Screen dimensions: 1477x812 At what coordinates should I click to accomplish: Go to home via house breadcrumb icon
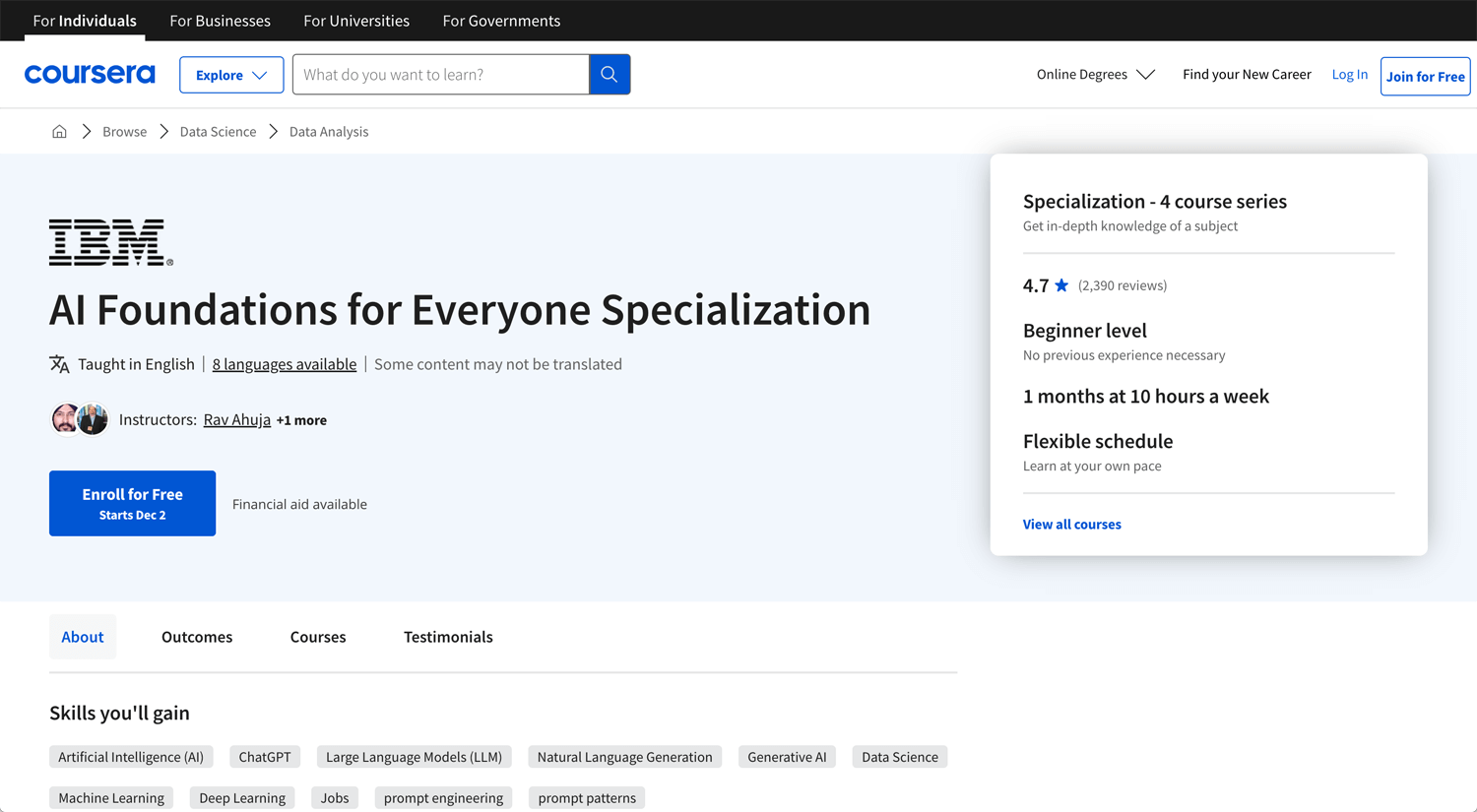coord(59,131)
